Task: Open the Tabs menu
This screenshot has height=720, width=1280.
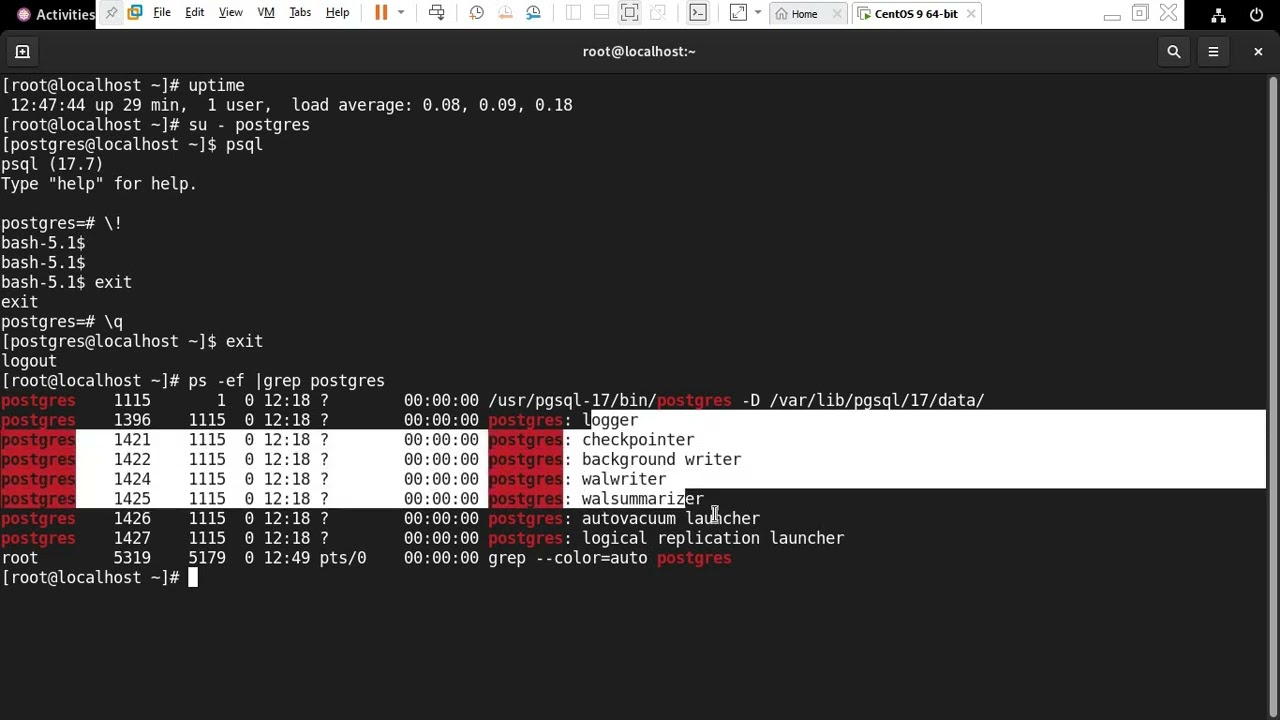Action: [x=300, y=13]
